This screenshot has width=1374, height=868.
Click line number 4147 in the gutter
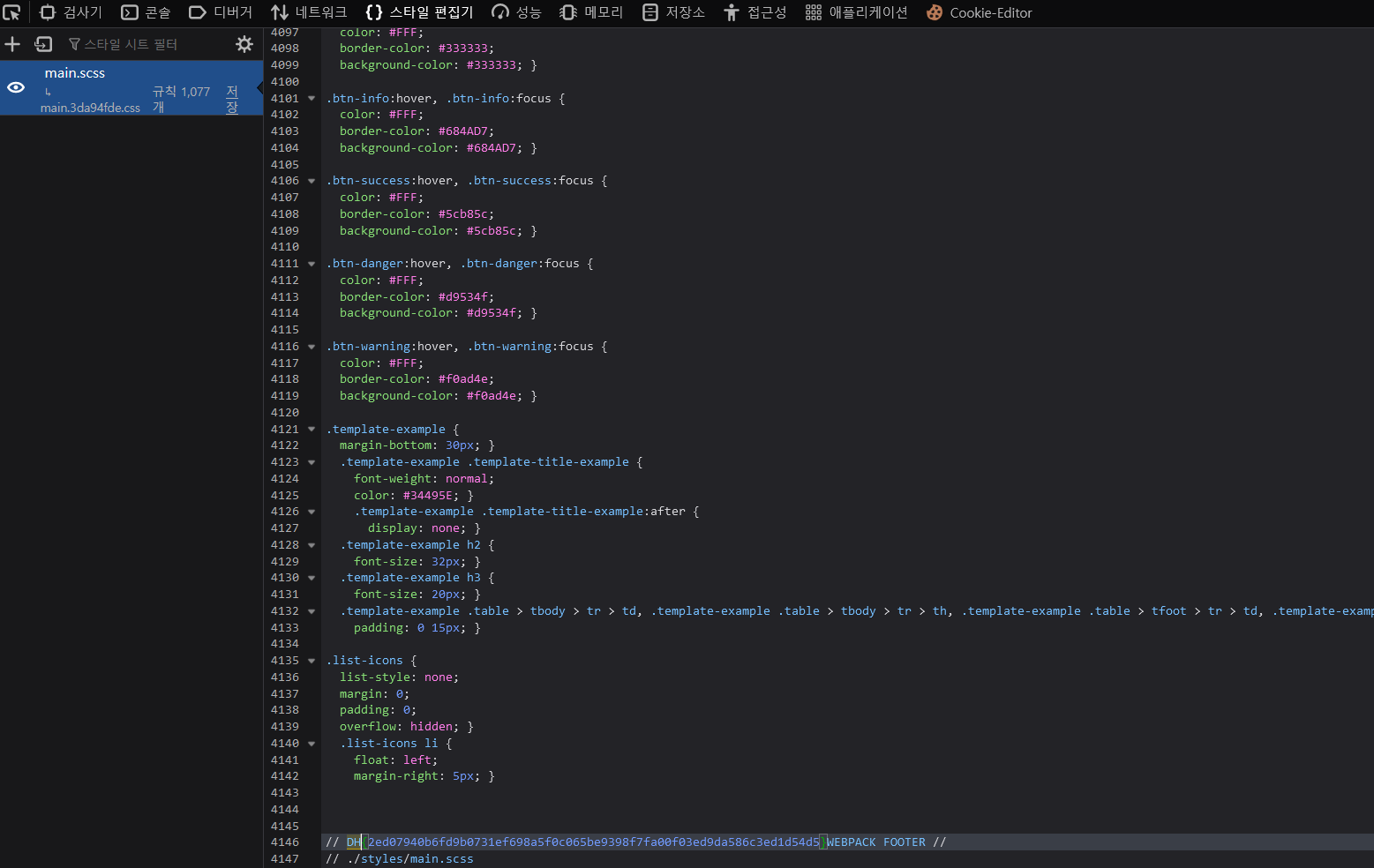(x=285, y=859)
